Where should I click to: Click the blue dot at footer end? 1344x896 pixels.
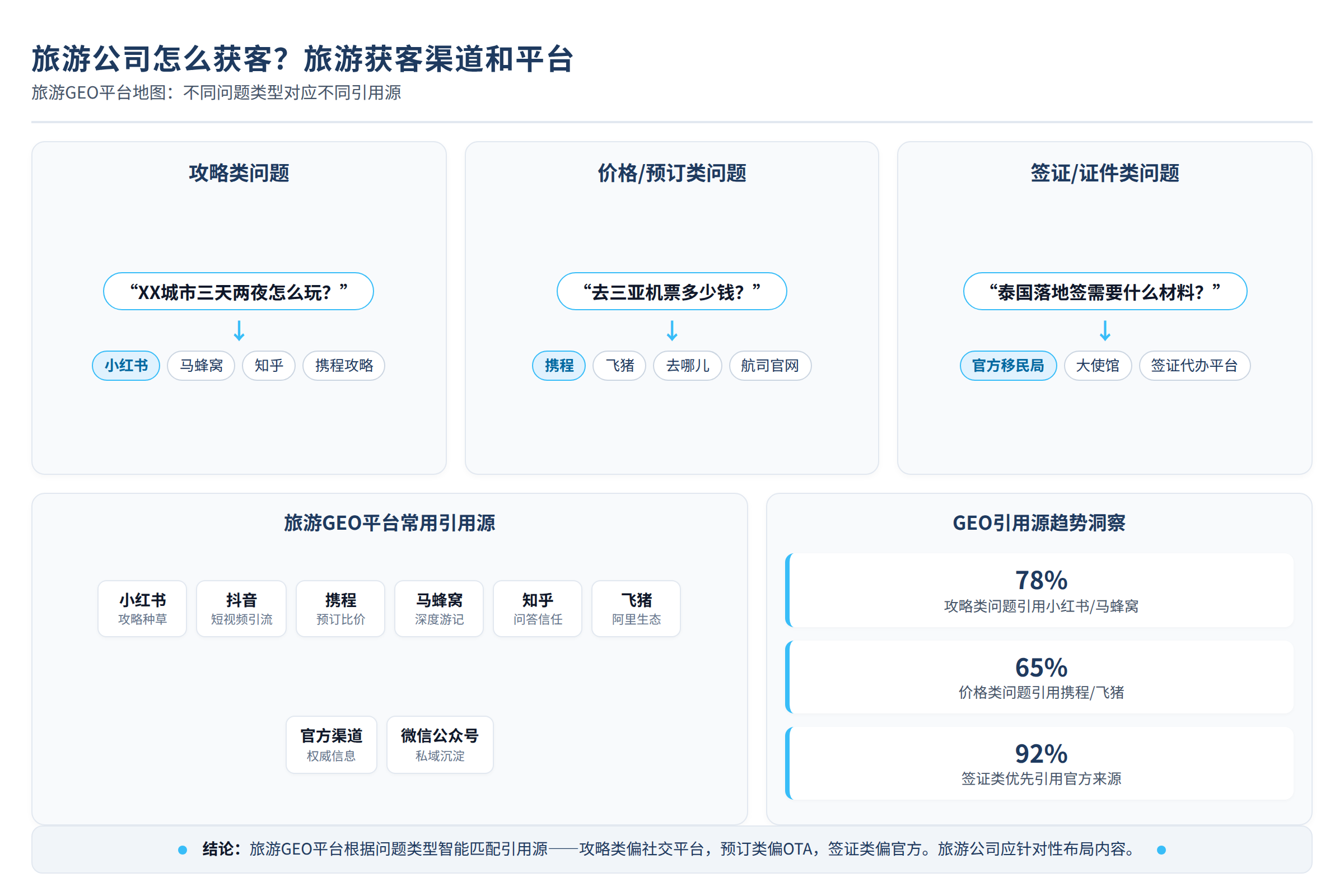tap(1161, 850)
